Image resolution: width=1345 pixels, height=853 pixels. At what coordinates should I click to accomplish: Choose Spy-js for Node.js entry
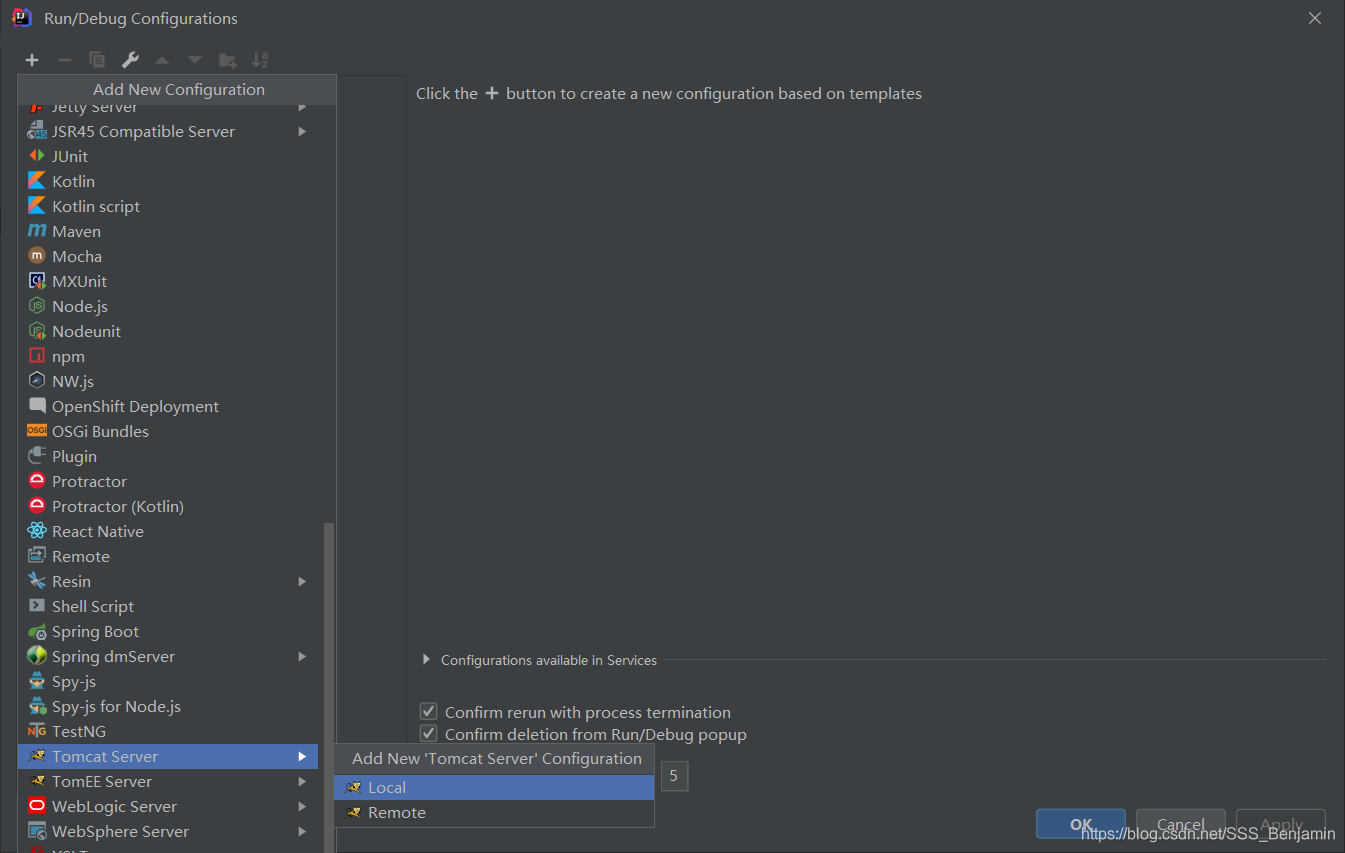(x=168, y=706)
